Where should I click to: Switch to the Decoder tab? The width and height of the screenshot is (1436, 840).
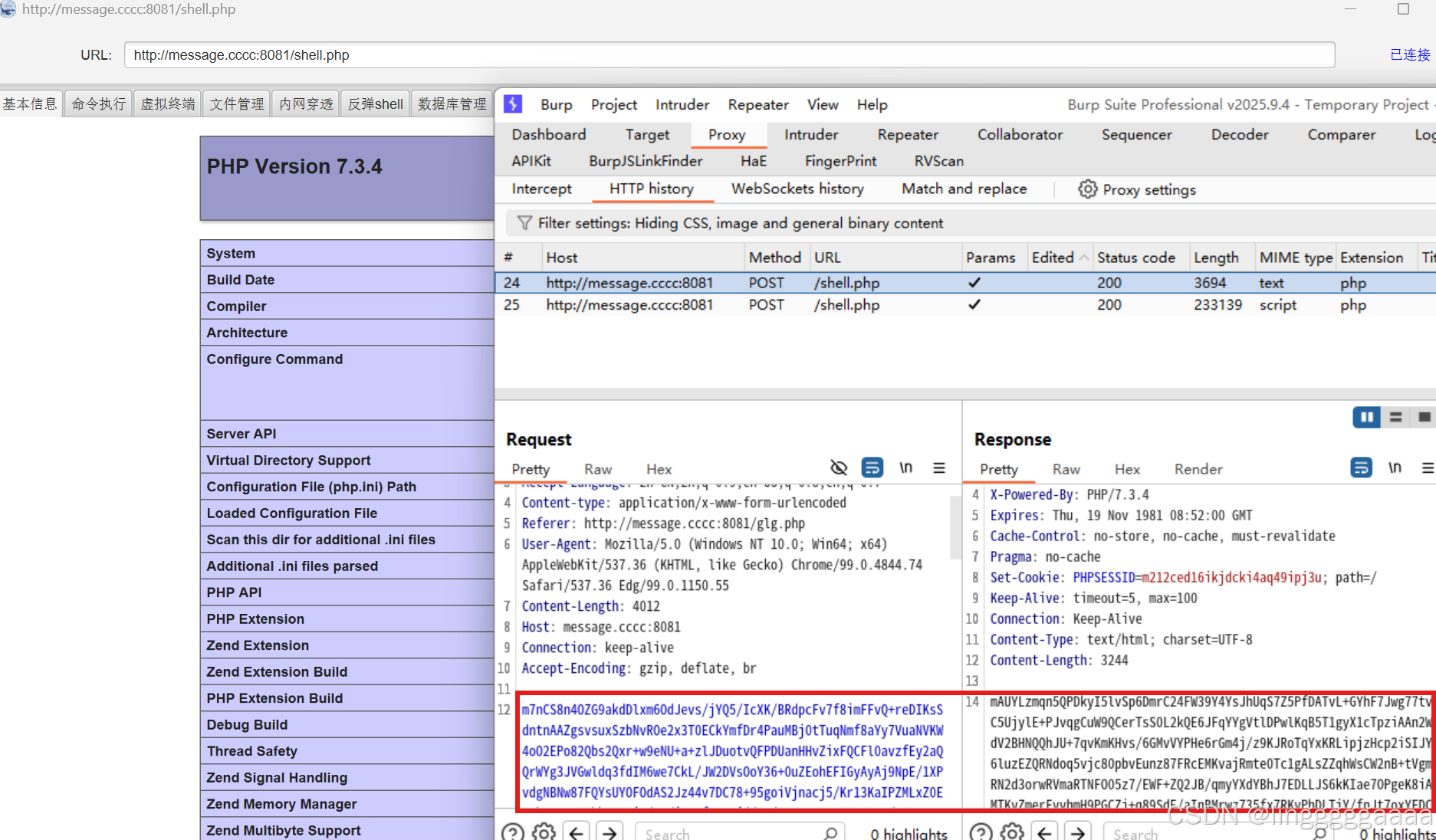pyautogui.click(x=1240, y=135)
